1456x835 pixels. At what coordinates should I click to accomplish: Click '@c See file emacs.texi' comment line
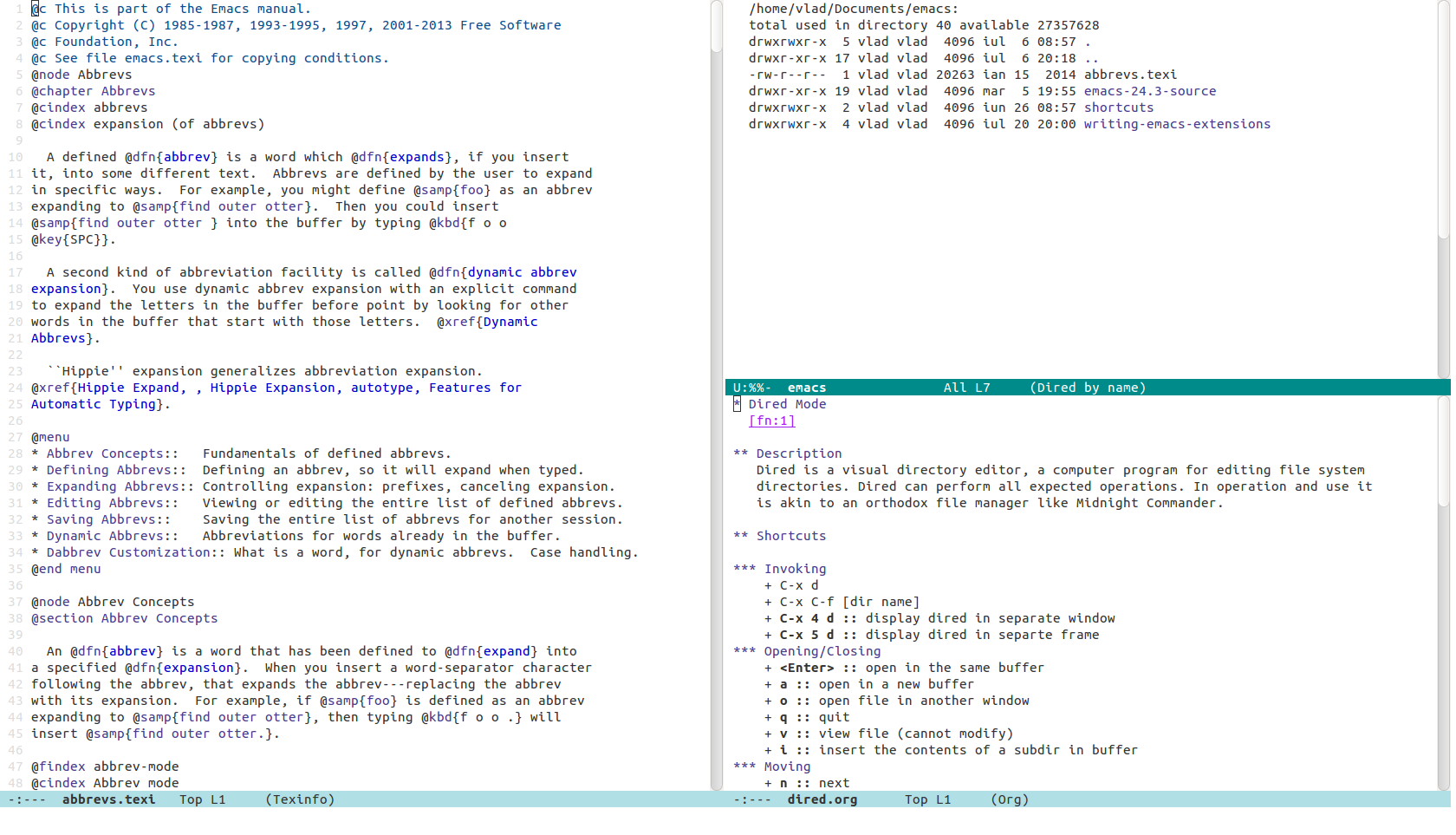(x=210, y=58)
